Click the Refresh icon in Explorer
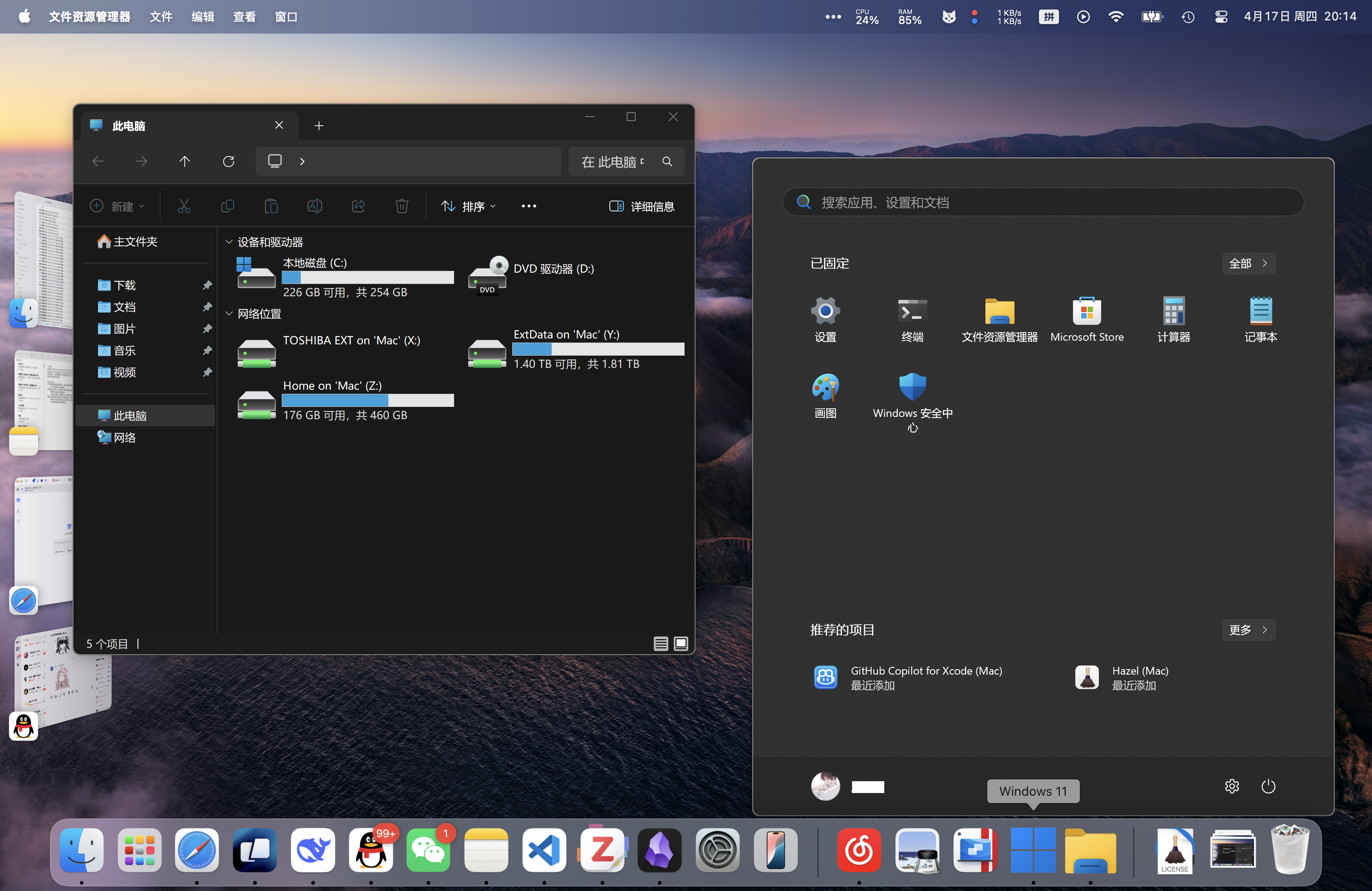The image size is (1372, 891). point(228,162)
